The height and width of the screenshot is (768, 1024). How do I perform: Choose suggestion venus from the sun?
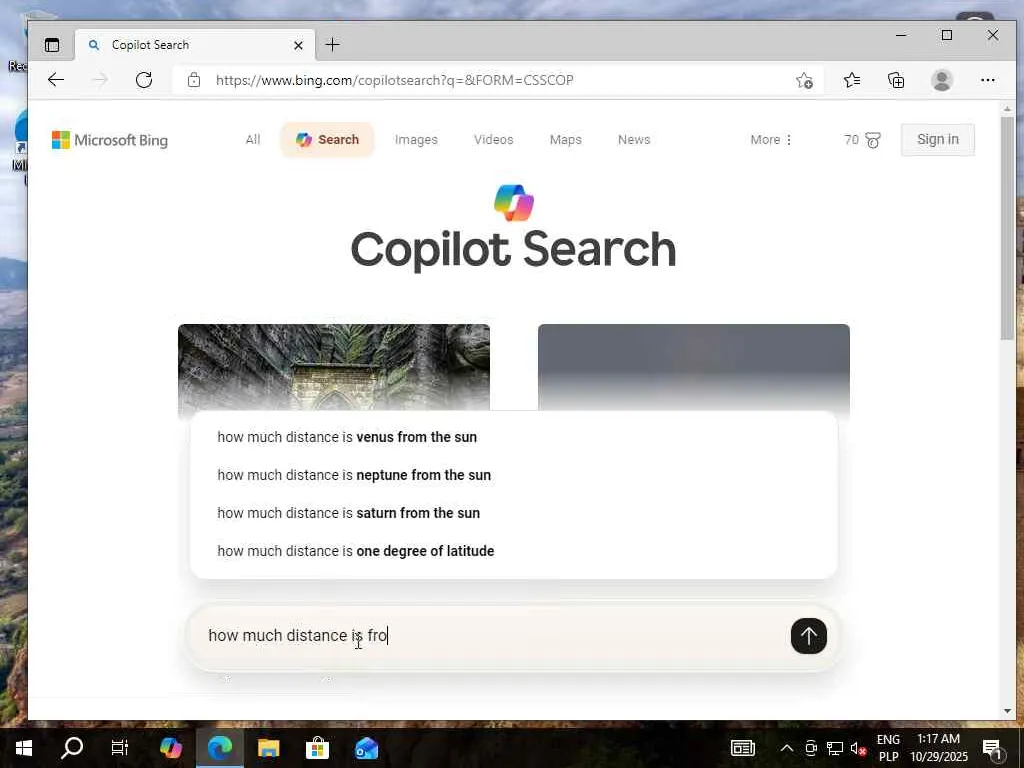[x=514, y=437]
